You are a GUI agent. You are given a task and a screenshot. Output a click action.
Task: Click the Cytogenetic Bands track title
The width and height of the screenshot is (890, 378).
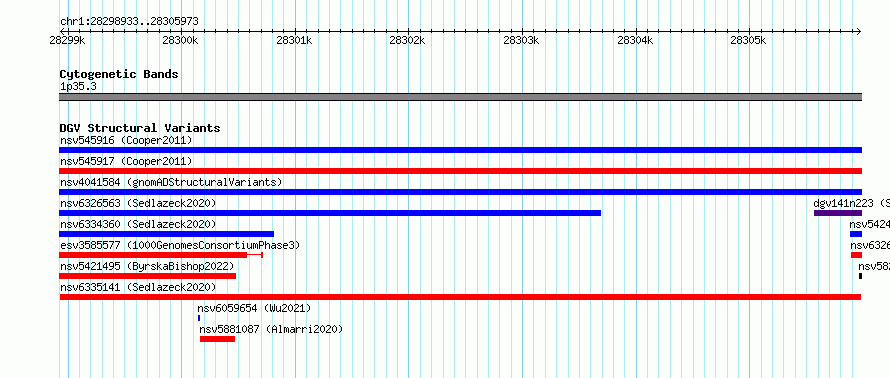119,74
